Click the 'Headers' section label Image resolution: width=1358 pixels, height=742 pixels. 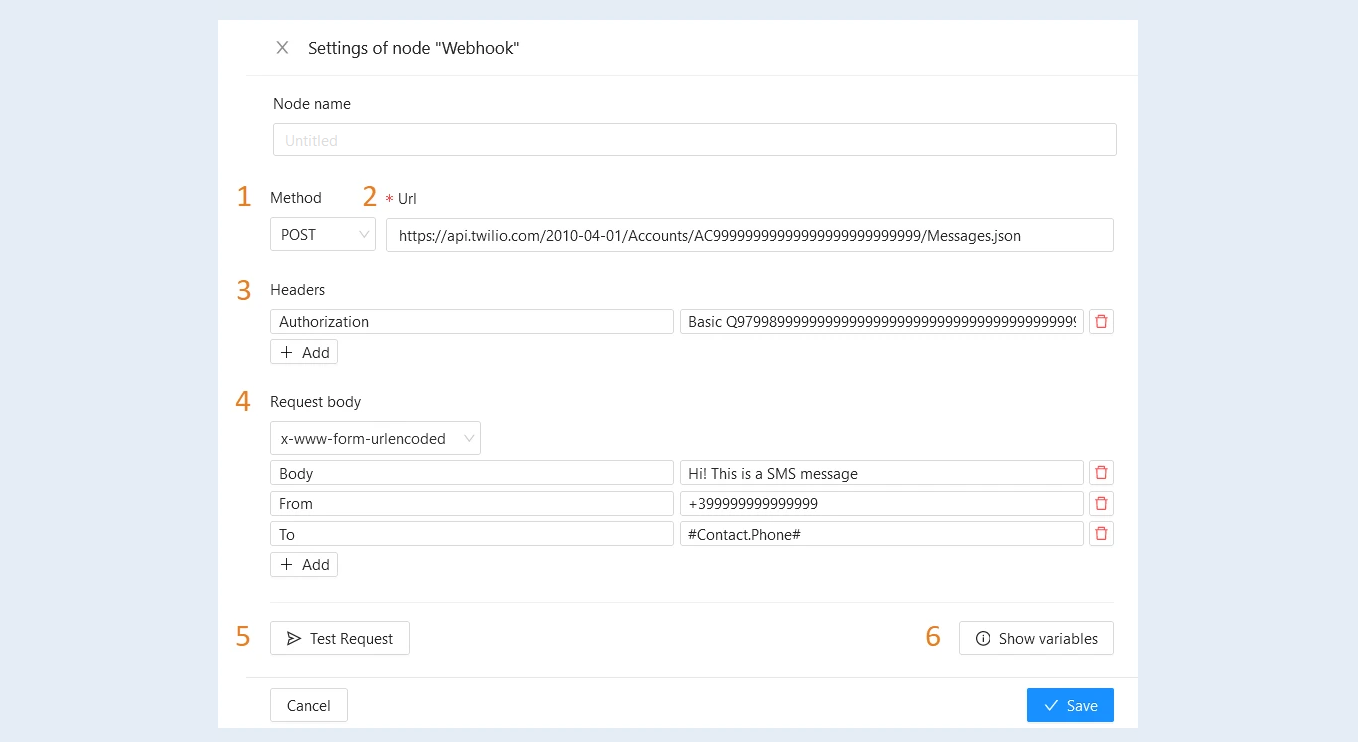coord(298,290)
